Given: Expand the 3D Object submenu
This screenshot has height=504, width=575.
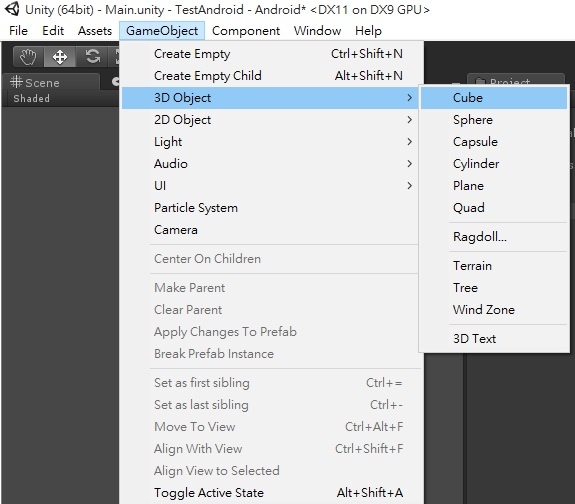Looking at the screenshot, I should [271, 98].
